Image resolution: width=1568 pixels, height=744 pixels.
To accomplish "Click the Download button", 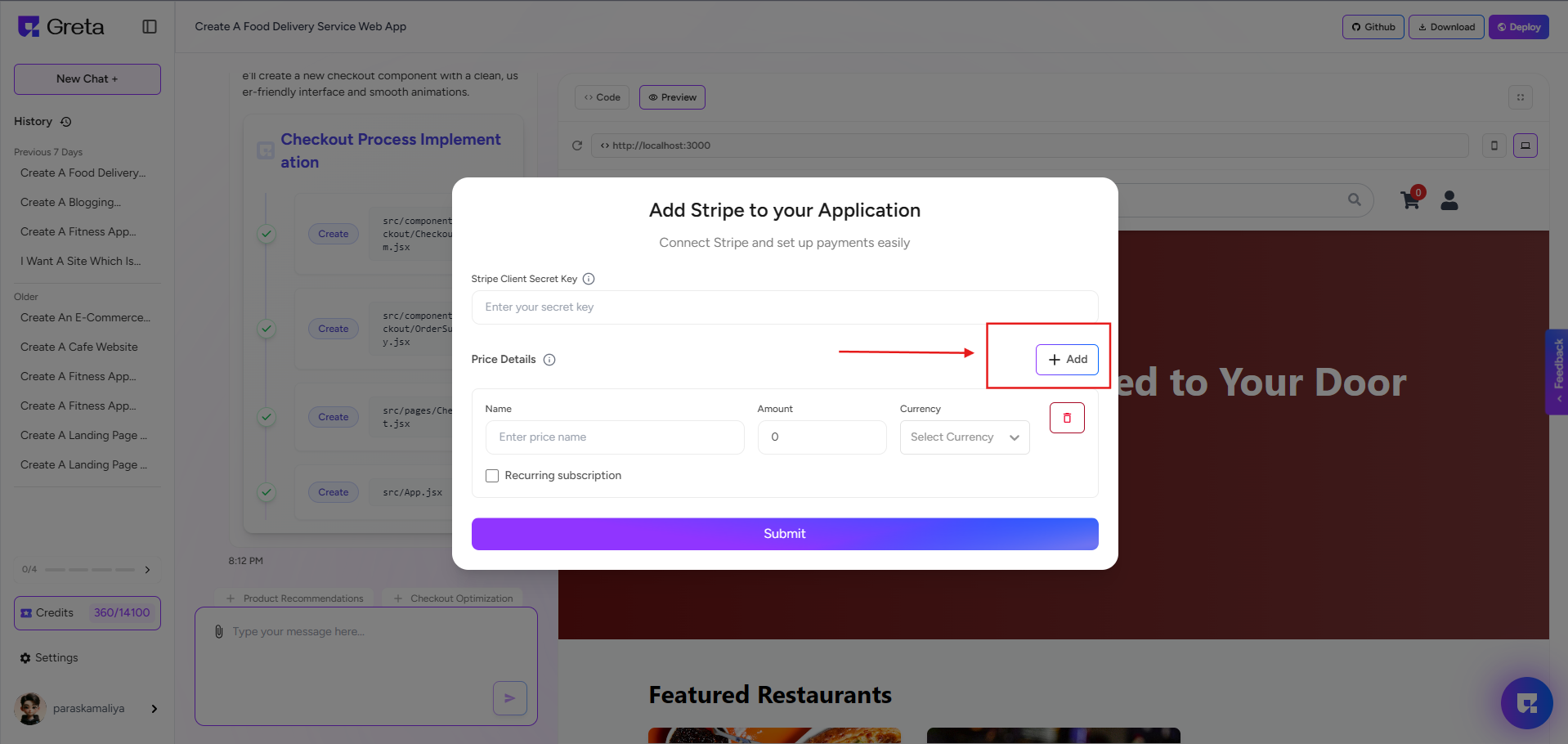I will point(1446,27).
